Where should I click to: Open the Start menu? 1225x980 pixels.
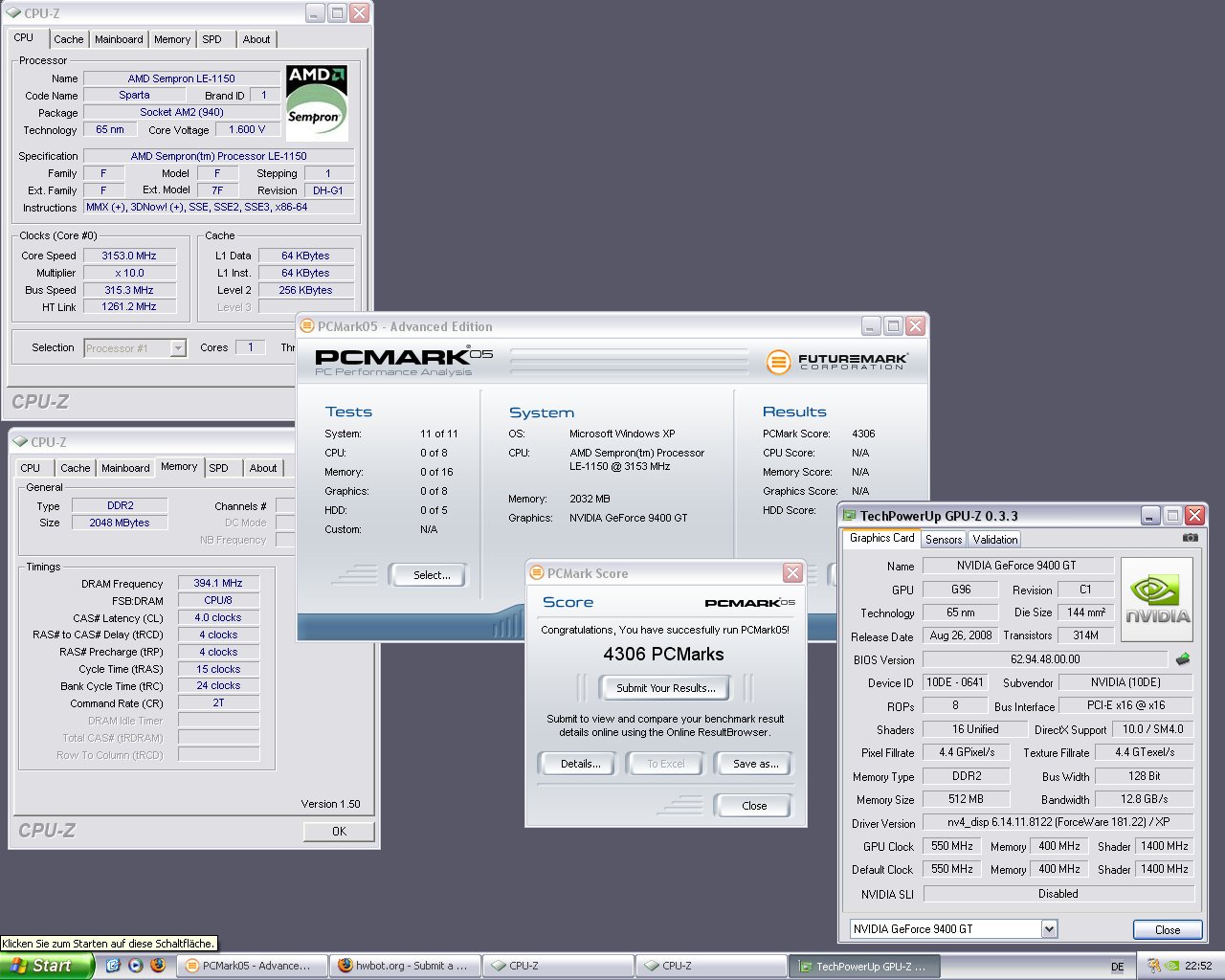(46, 966)
